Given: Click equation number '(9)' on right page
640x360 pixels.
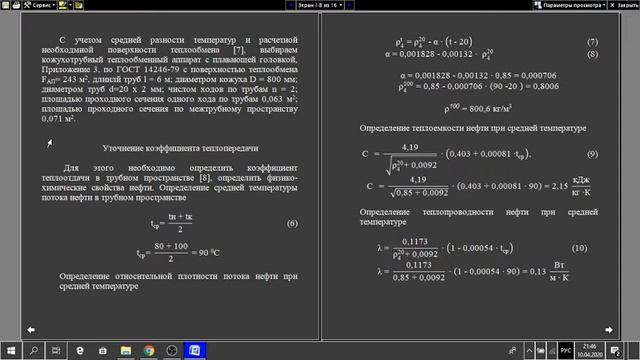Looking at the screenshot, I should pyautogui.click(x=592, y=154).
